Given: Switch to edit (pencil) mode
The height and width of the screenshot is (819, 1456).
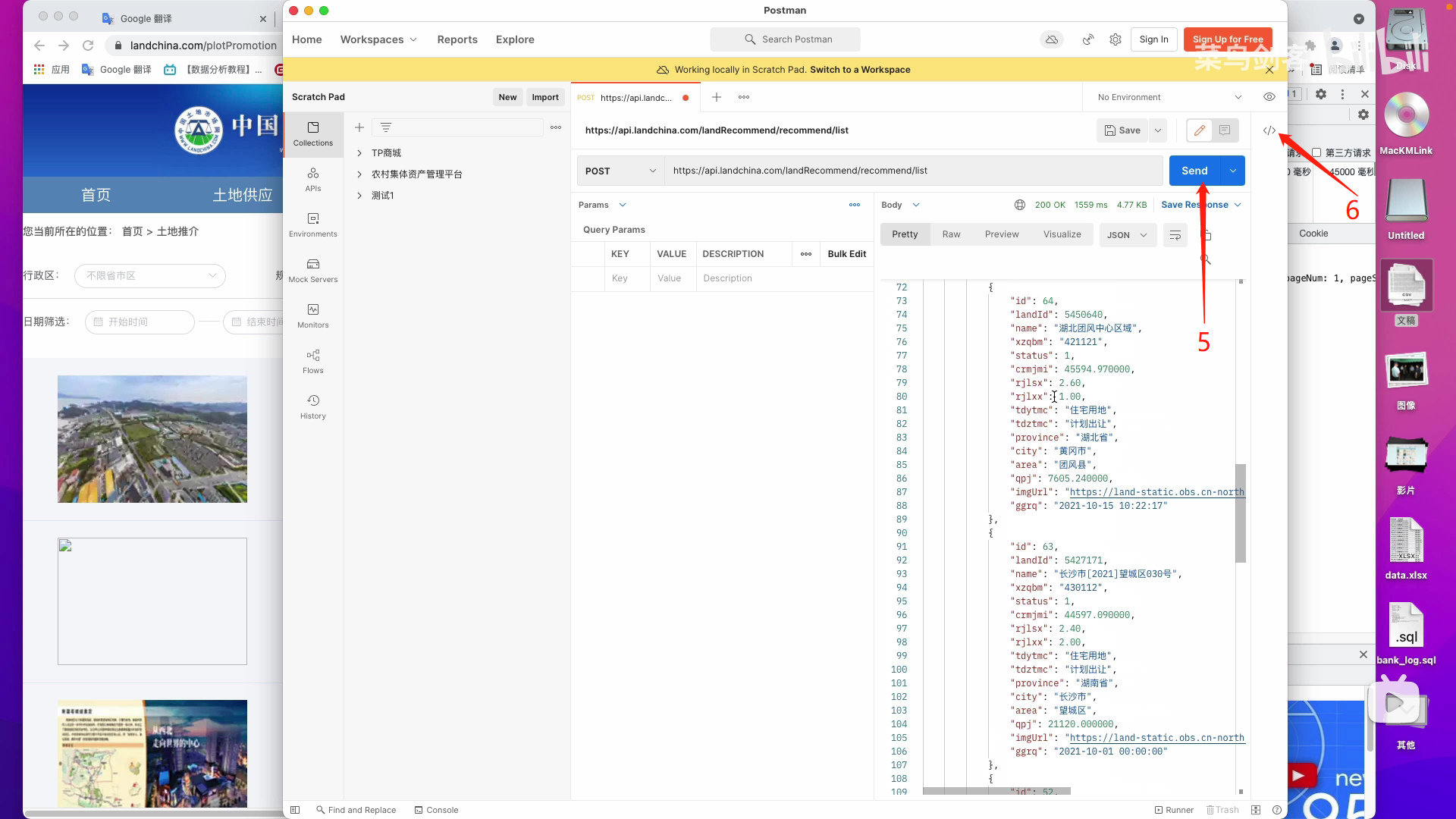Looking at the screenshot, I should (x=1200, y=130).
